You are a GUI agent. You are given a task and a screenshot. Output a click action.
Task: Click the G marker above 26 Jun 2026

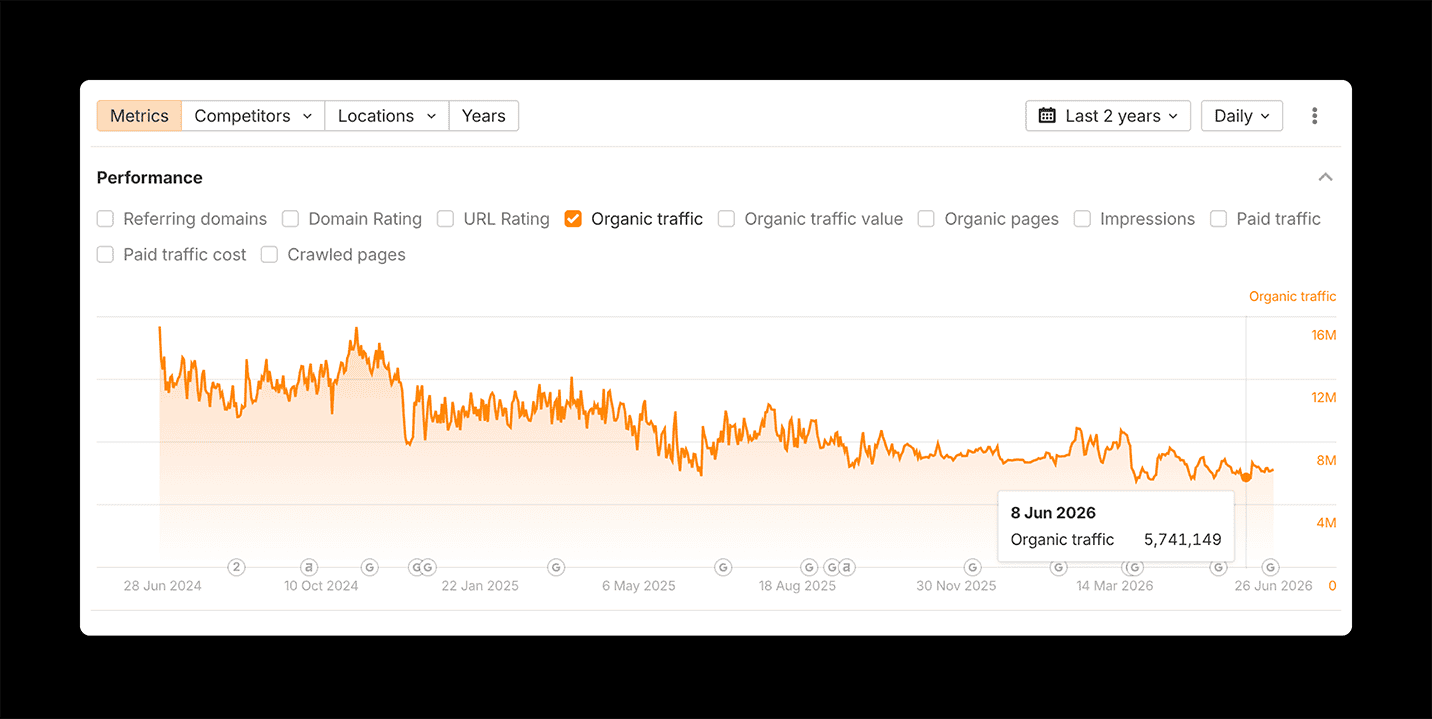pyautogui.click(x=1270, y=567)
